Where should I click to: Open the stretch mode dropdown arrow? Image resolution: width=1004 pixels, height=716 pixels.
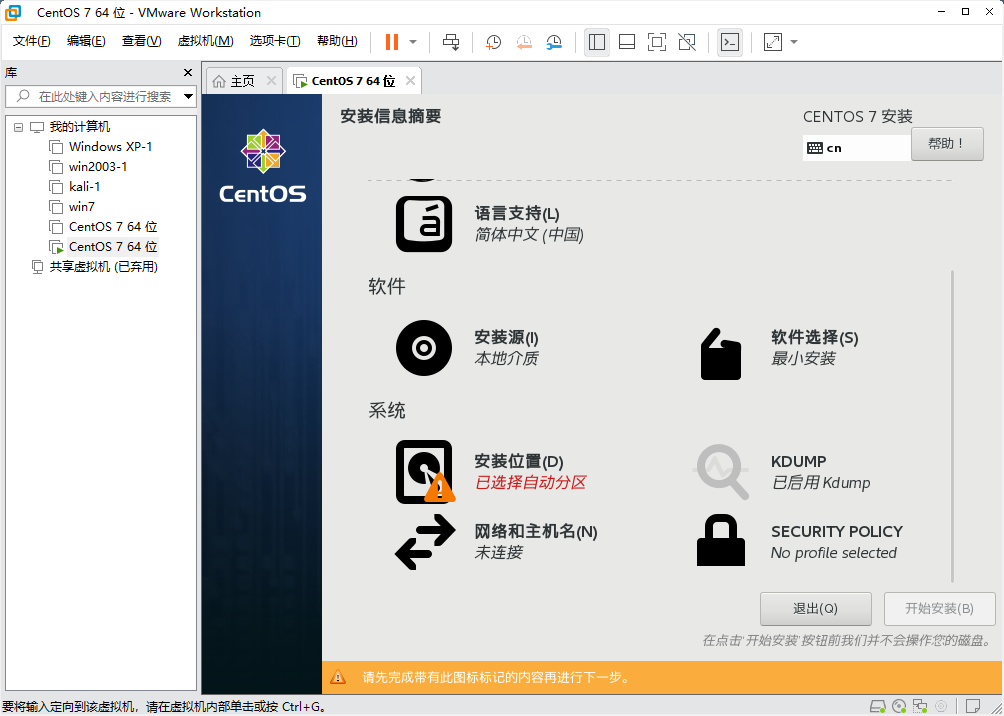click(794, 42)
